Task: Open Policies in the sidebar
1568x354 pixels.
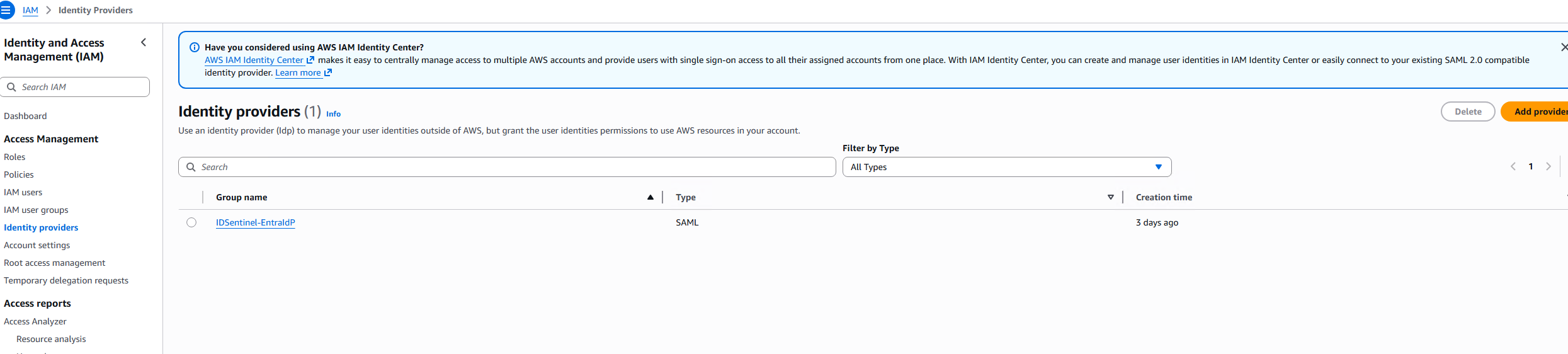Action: (x=19, y=174)
